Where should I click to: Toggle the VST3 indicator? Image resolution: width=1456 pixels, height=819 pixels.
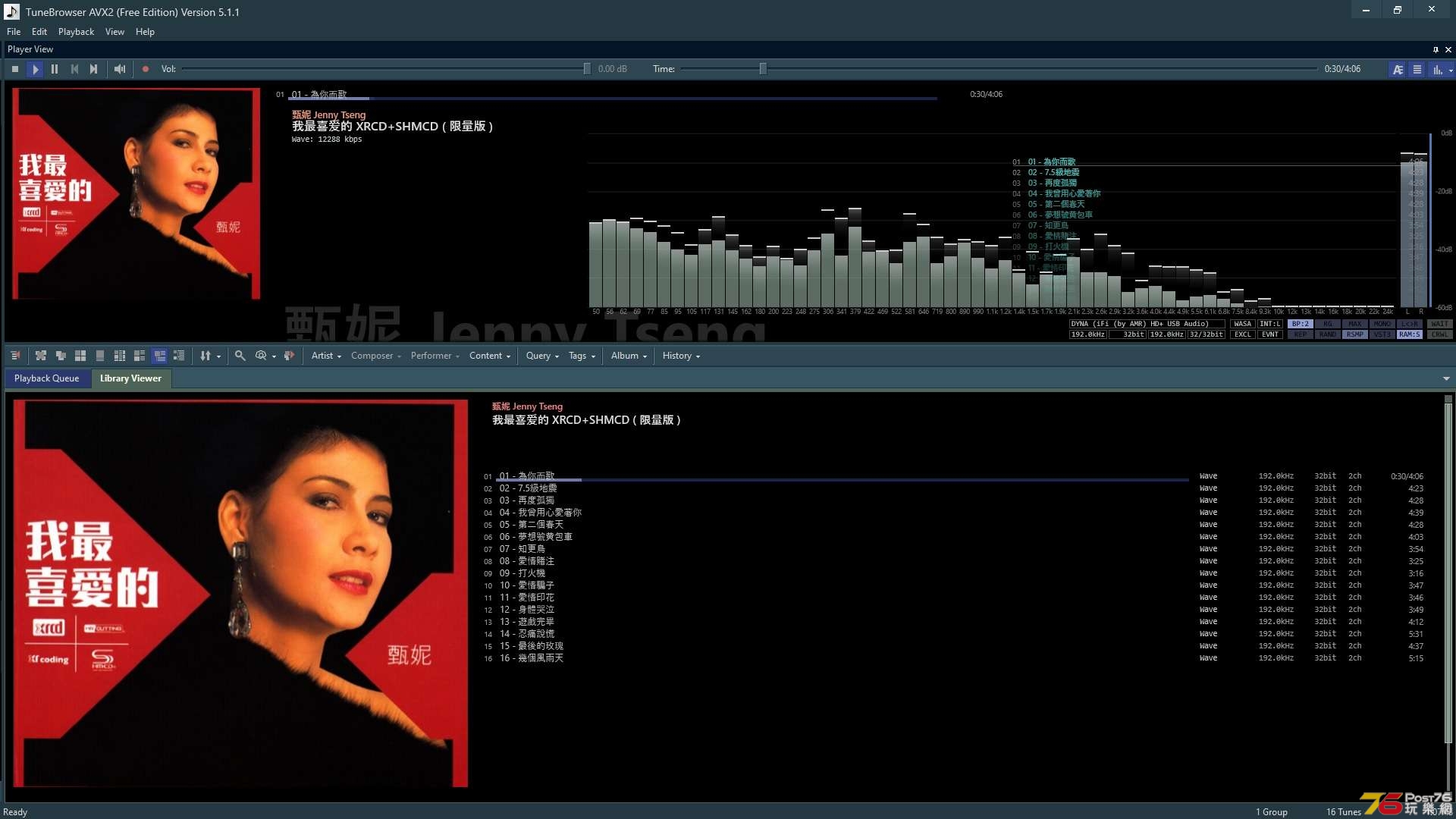point(1382,334)
